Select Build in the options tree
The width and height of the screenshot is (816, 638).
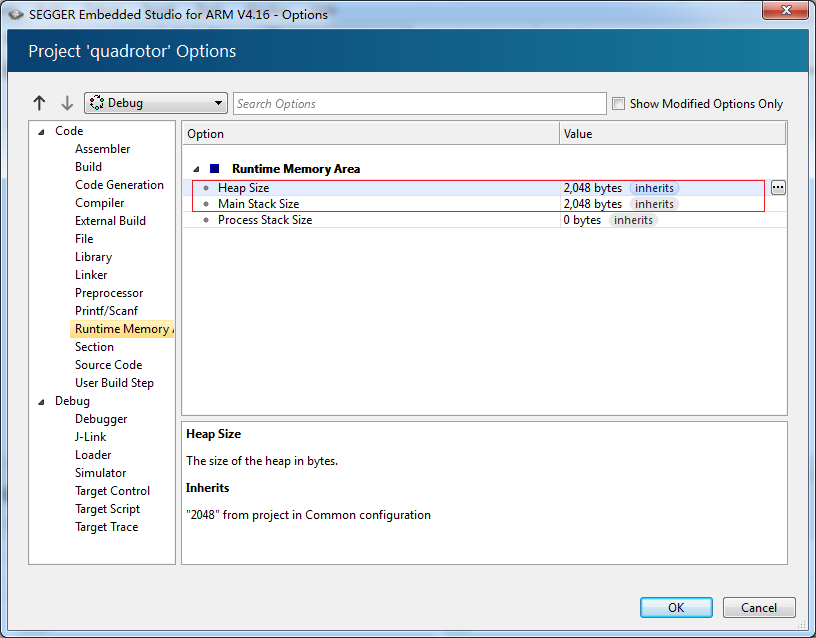[x=88, y=167]
